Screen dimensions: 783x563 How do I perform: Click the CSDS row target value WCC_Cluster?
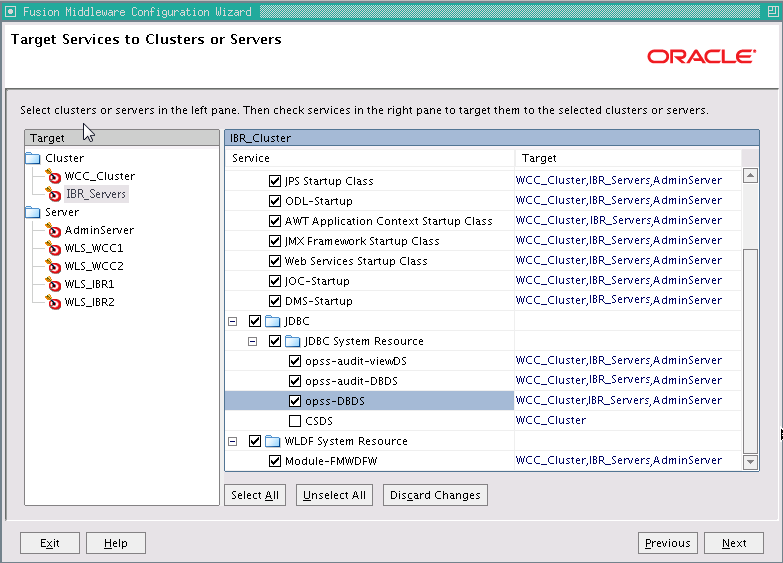click(550, 421)
